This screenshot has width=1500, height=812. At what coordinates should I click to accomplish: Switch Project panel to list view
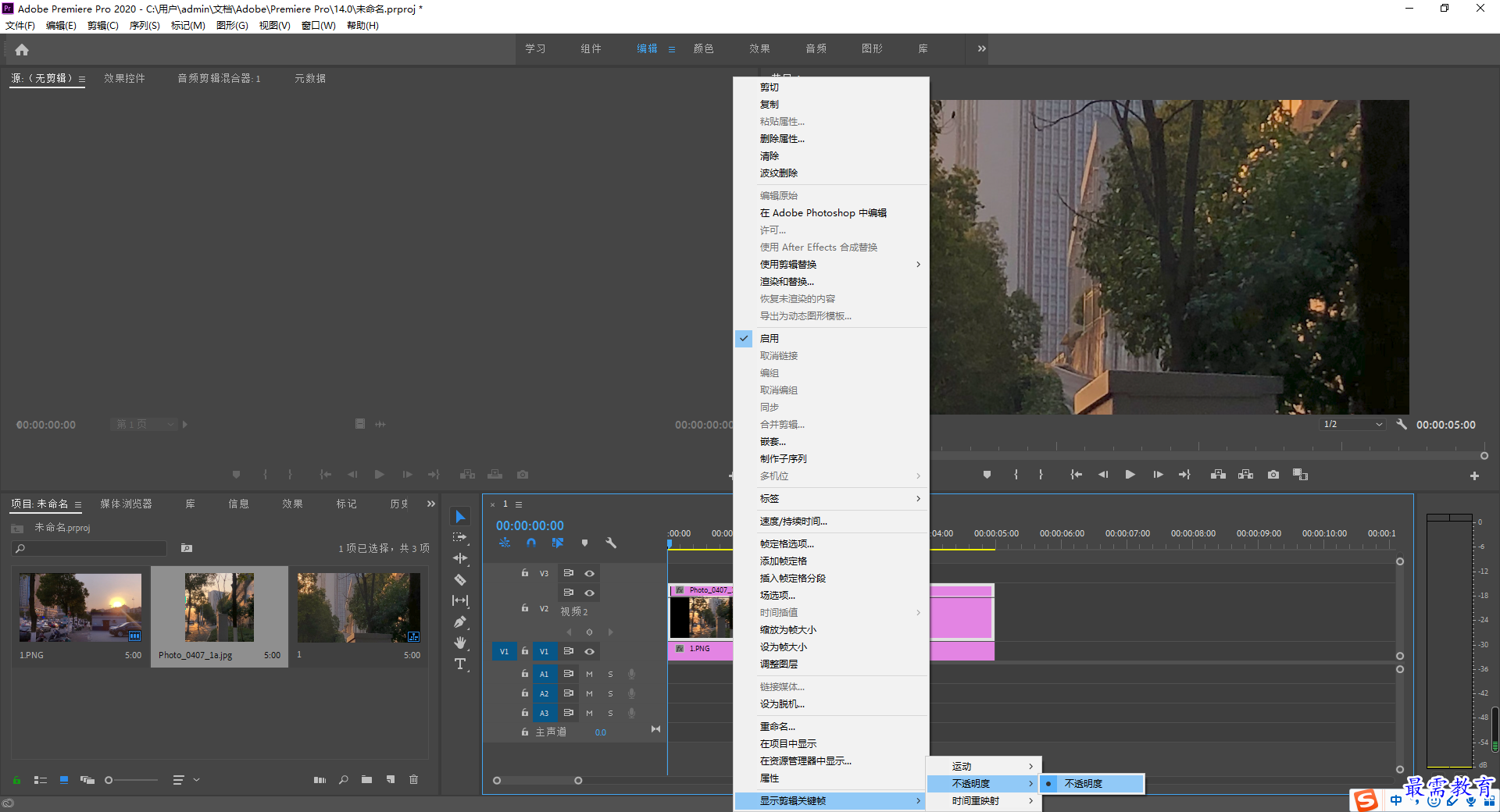pyautogui.click(x=41, y=779)
